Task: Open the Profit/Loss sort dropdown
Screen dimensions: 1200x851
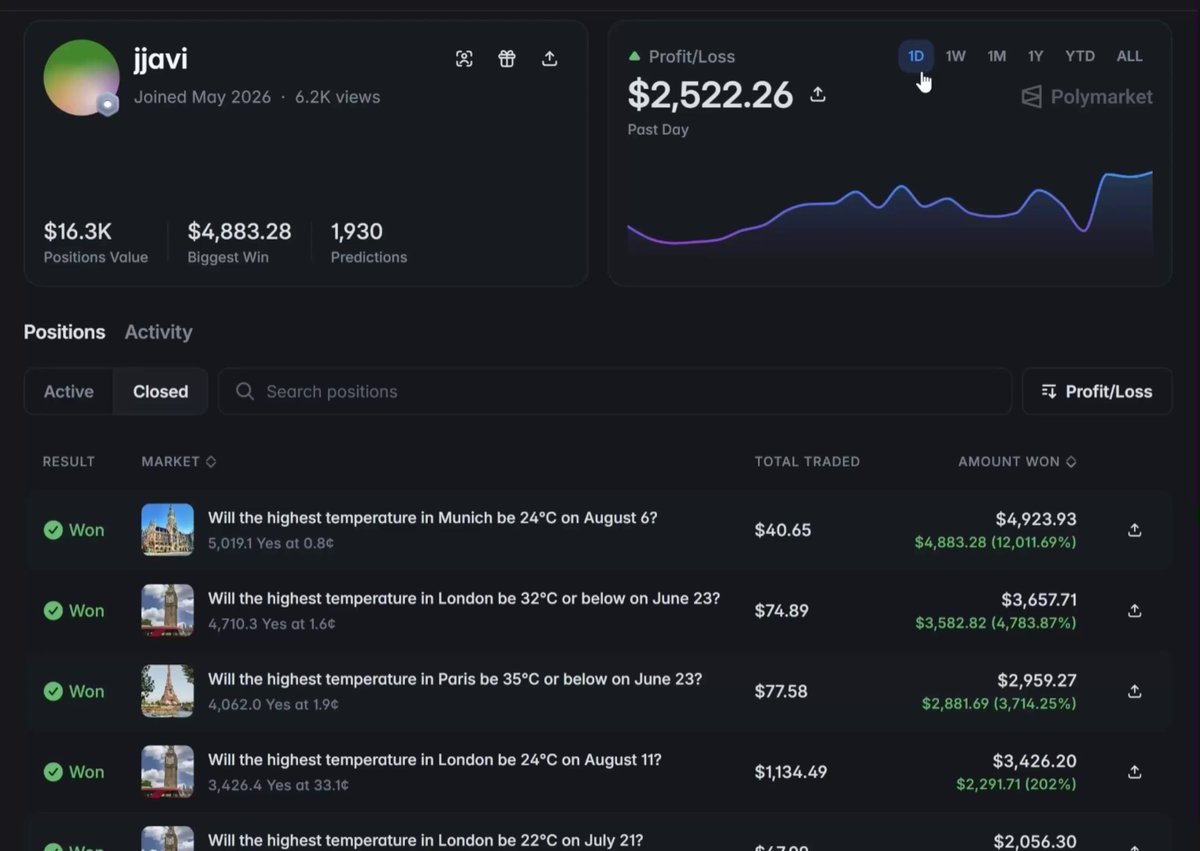Action: pyautogui.click(x=1097, y=392)
